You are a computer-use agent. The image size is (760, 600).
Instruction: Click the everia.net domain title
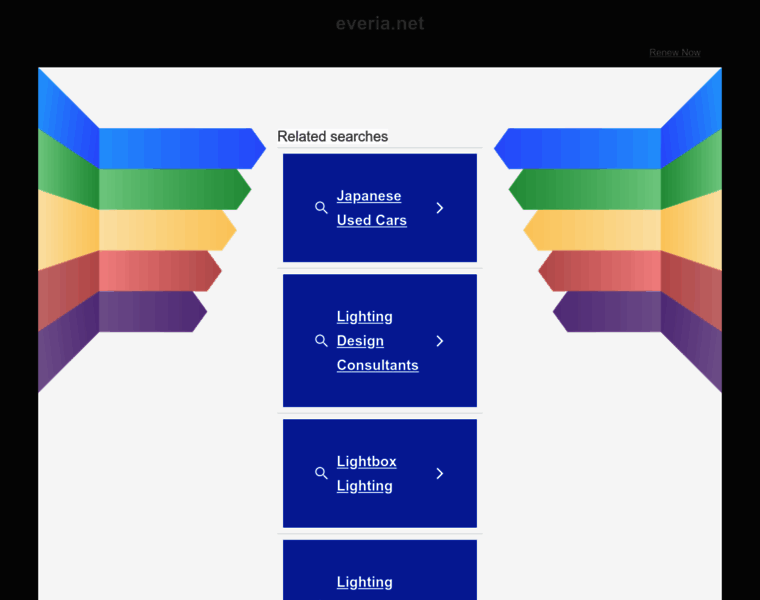pos(380,23)
